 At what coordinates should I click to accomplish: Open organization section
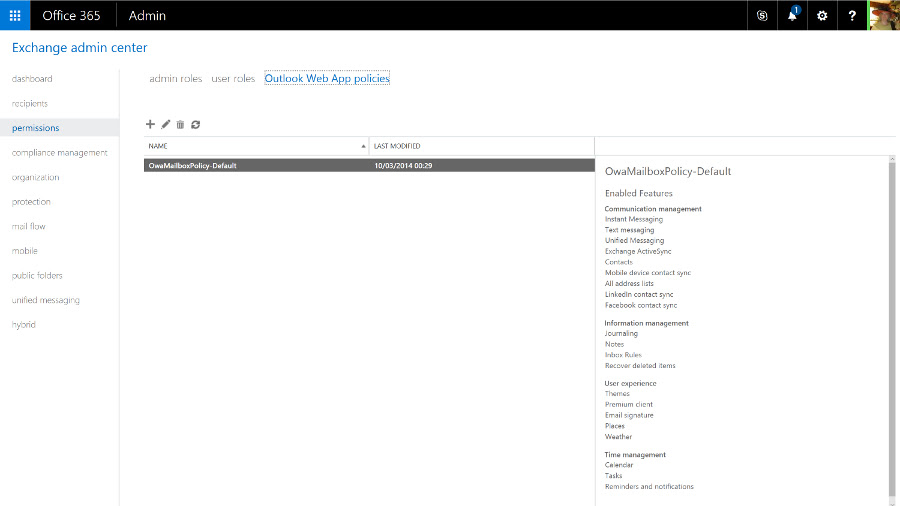(x=36, y=177)
